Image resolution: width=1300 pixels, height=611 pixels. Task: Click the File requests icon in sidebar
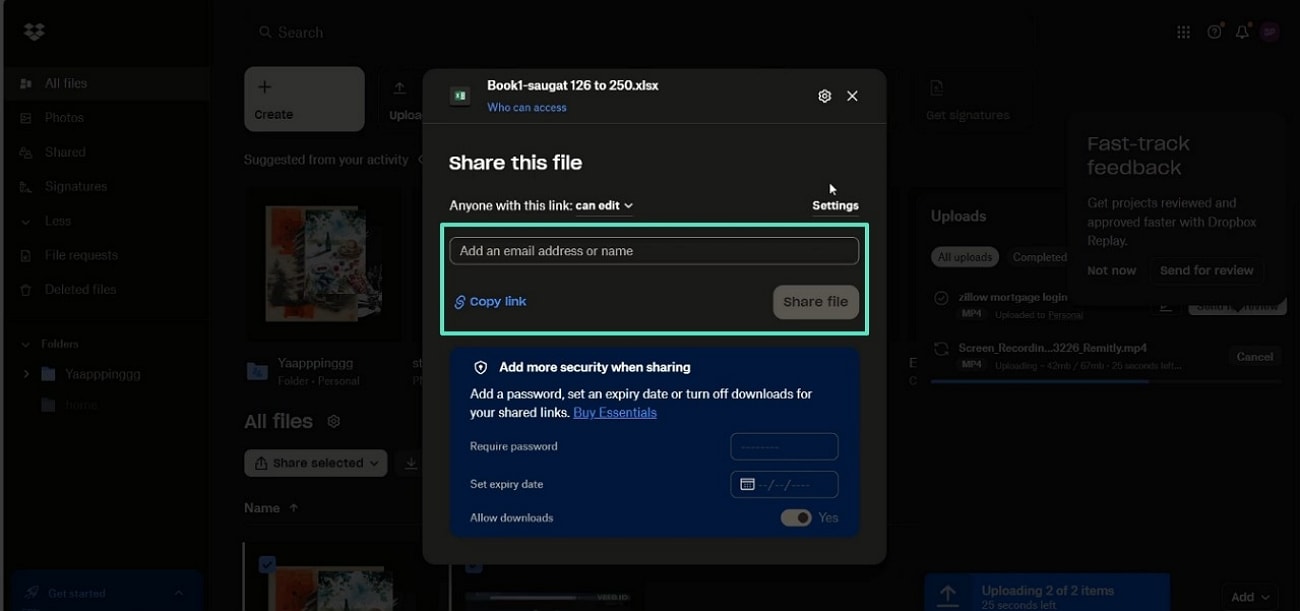click(26, 256)
